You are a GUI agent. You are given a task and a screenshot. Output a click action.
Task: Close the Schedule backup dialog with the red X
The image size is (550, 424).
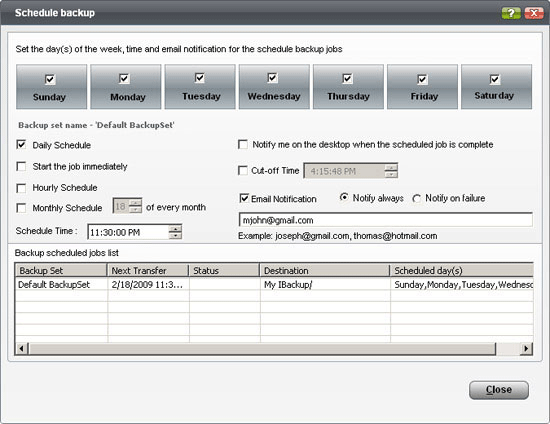pyautogui.click(x=534, y=13)
